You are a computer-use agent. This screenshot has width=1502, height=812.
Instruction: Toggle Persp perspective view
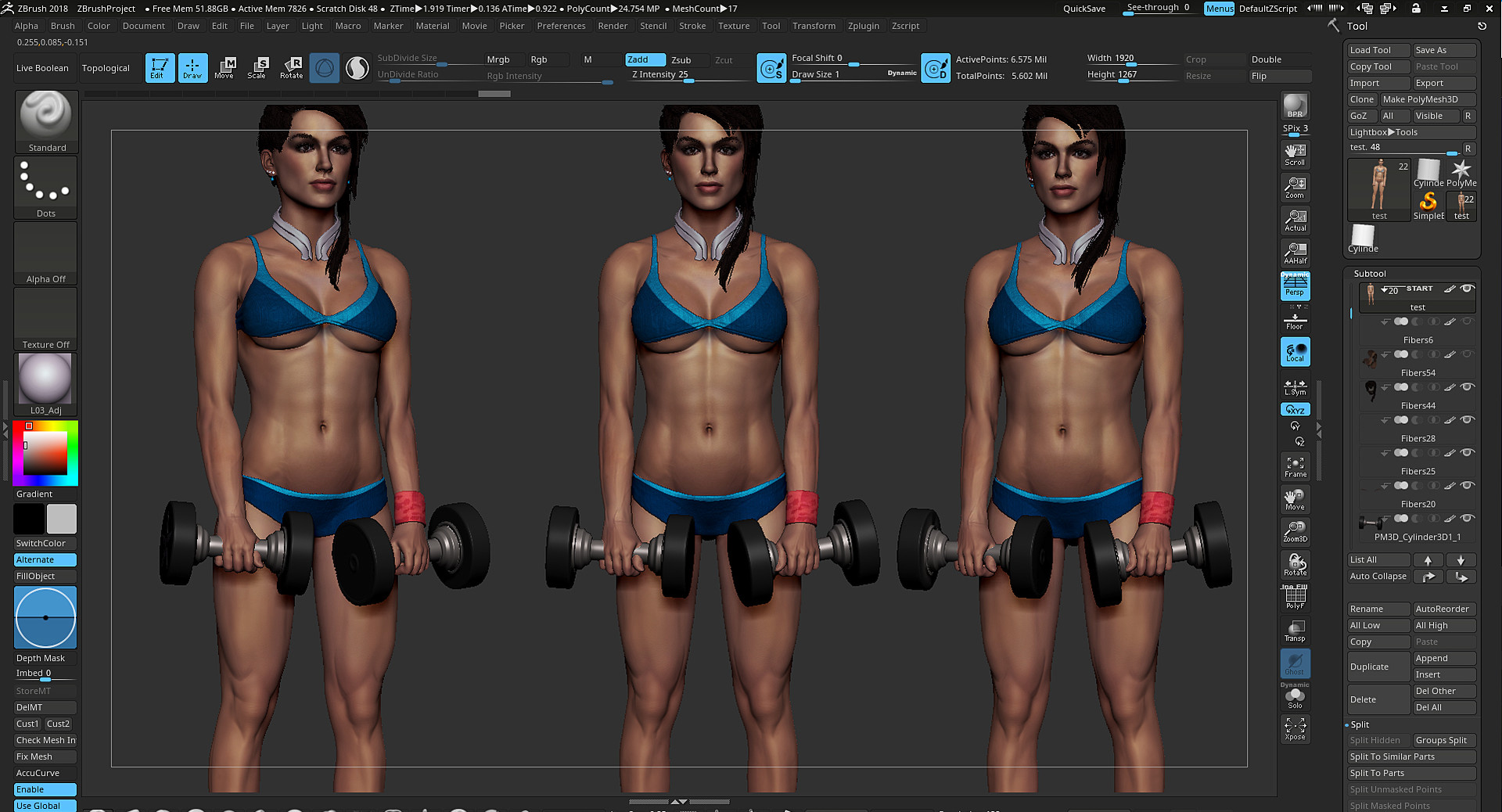pos(1295,286)
